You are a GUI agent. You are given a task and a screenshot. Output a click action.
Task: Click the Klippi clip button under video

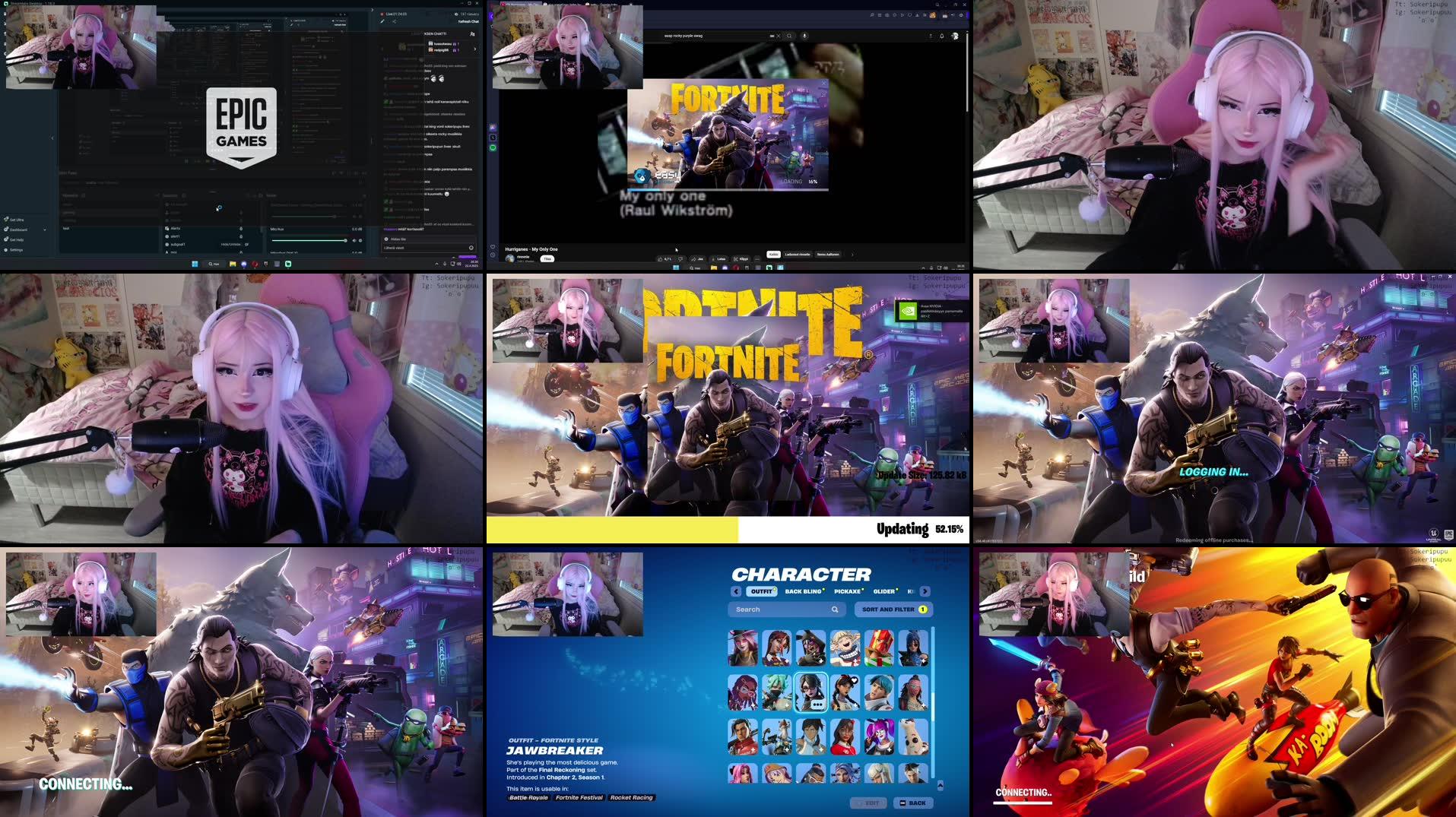(x=741, y=259)
